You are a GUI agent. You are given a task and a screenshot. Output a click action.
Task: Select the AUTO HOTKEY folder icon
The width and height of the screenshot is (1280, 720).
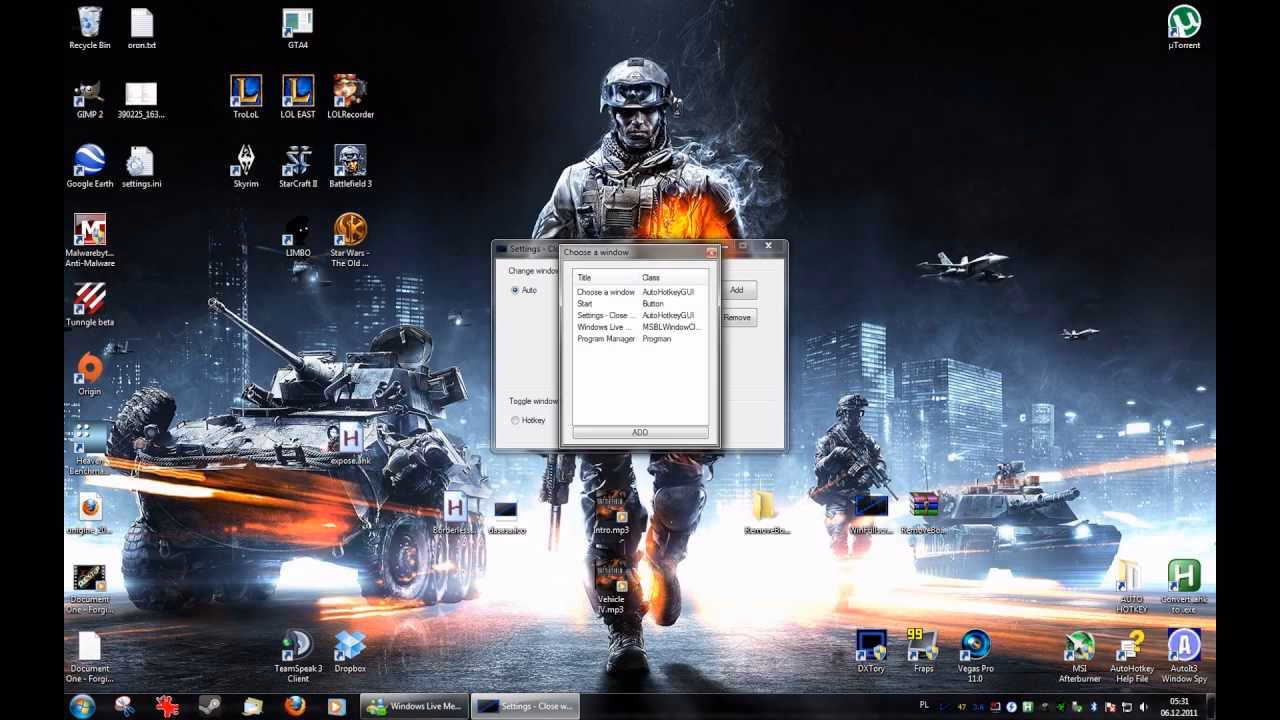[1132, 586]
